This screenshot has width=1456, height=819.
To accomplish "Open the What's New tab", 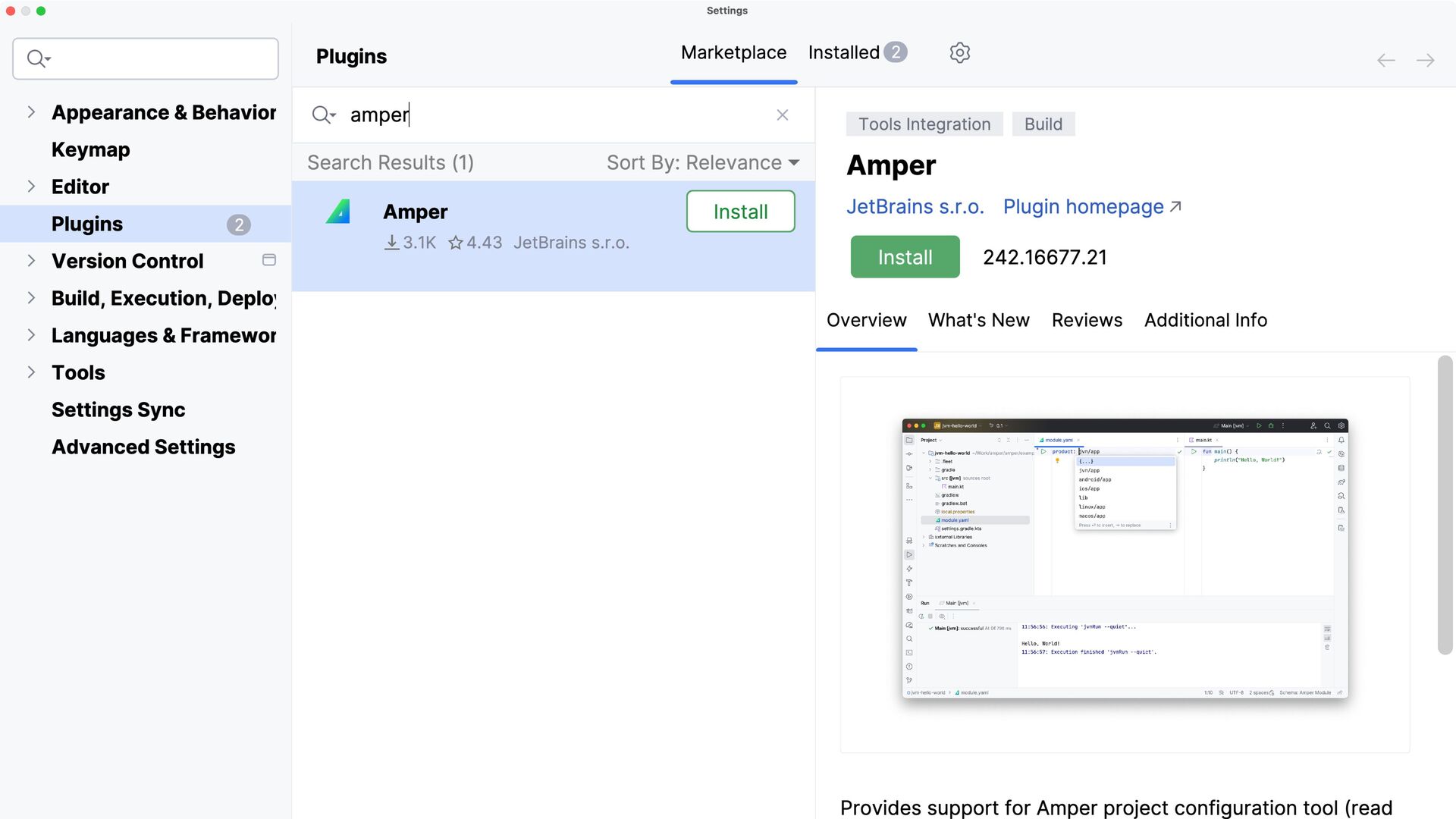I will click(x=978, y=320).
